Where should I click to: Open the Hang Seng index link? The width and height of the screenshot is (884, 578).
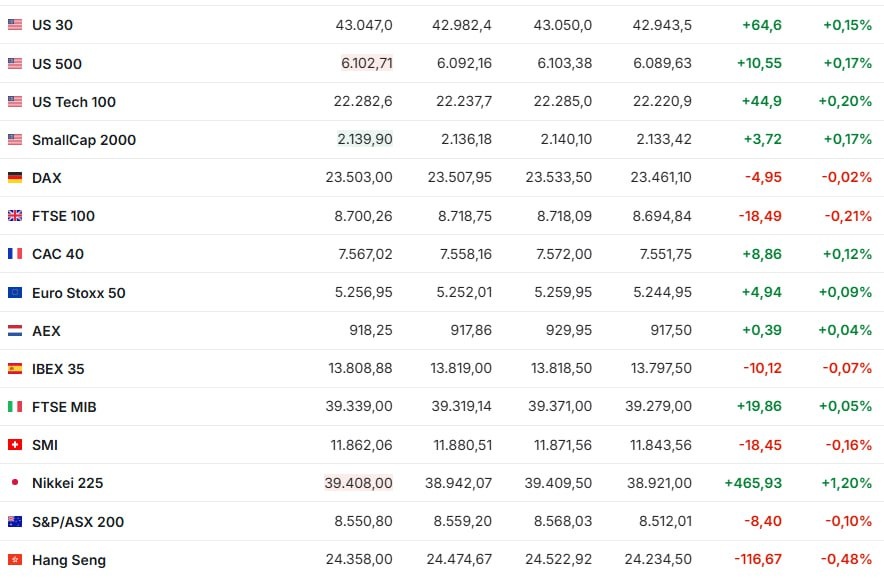69,560
